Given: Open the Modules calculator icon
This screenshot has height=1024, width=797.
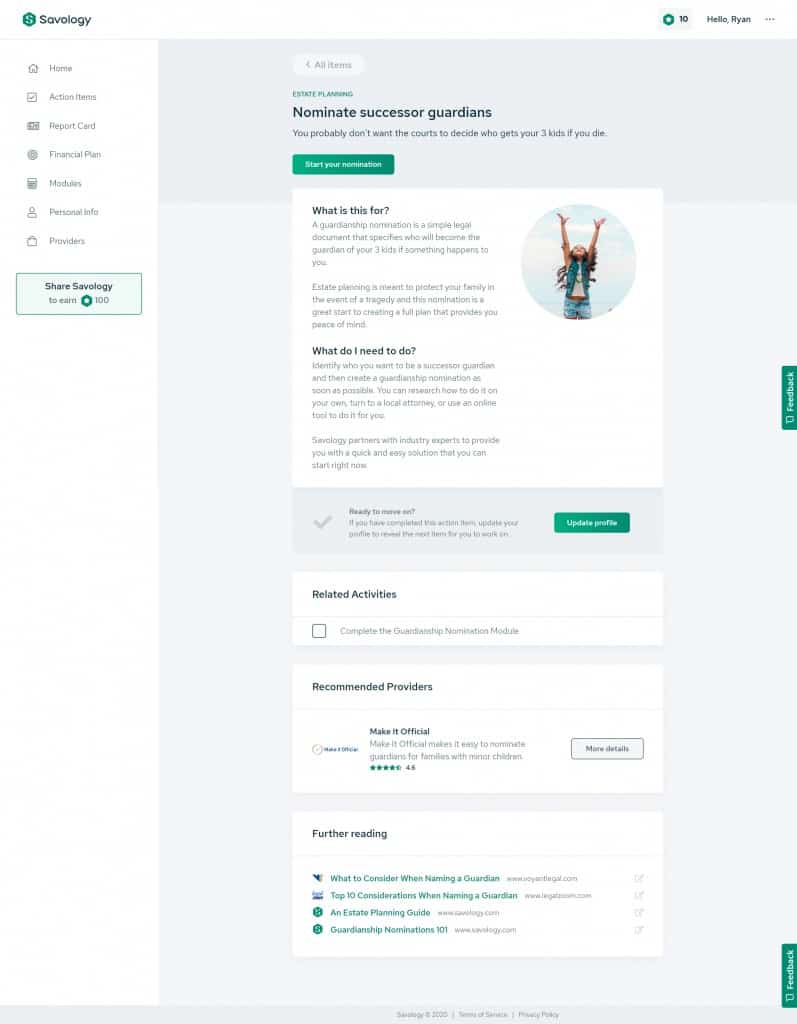Looking at the screenshot, I should click(32, 184).
